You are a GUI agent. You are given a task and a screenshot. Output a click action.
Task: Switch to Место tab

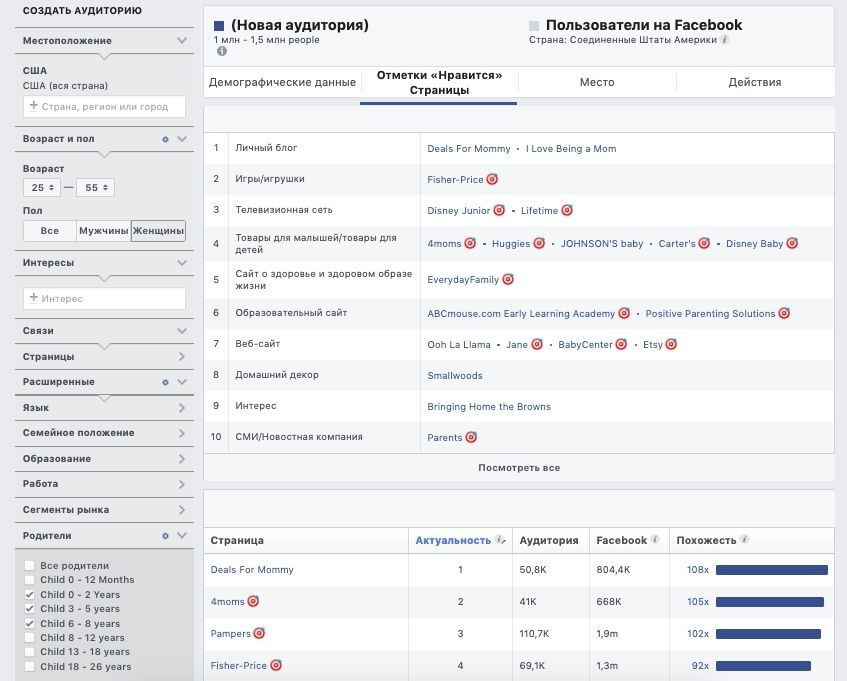click(x=597, y=82)
